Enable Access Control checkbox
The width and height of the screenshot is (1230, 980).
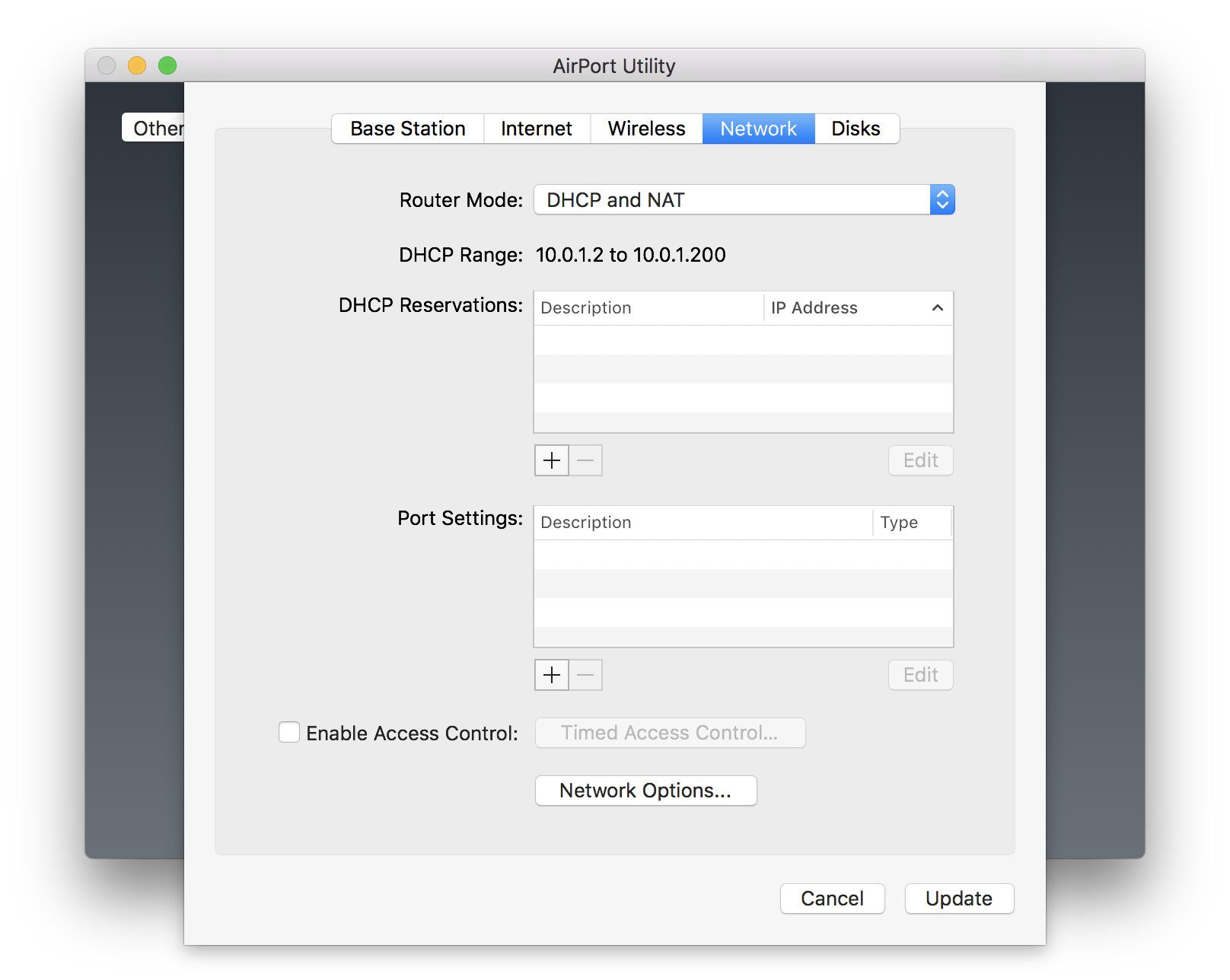pos(289,732)
